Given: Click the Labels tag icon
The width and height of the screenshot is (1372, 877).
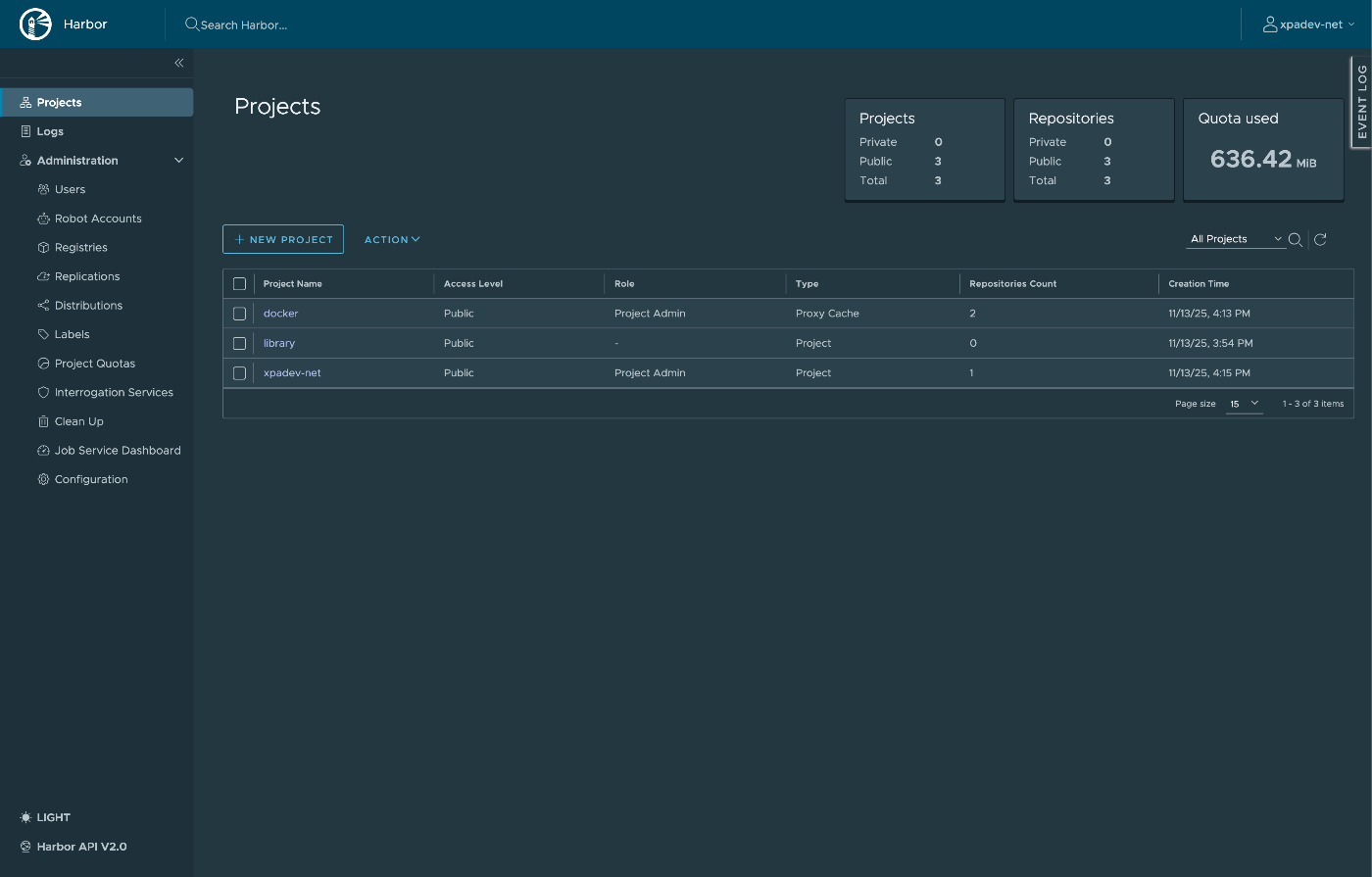Looking at the screenshot, I should pyautogui.click(x=43, y=334).
